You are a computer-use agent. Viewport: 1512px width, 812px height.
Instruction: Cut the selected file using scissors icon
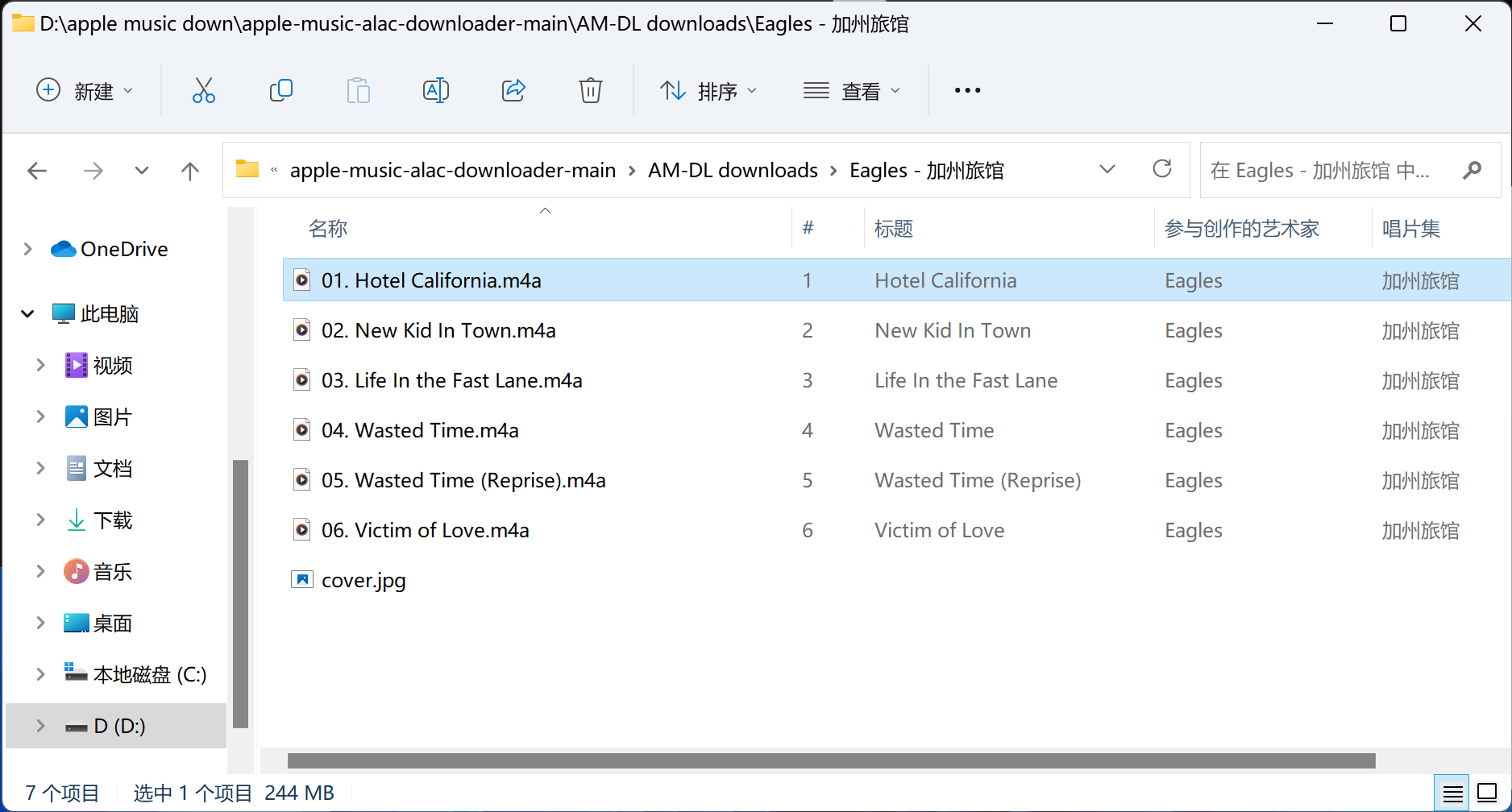pyautogui.click(x=203, y=90)
